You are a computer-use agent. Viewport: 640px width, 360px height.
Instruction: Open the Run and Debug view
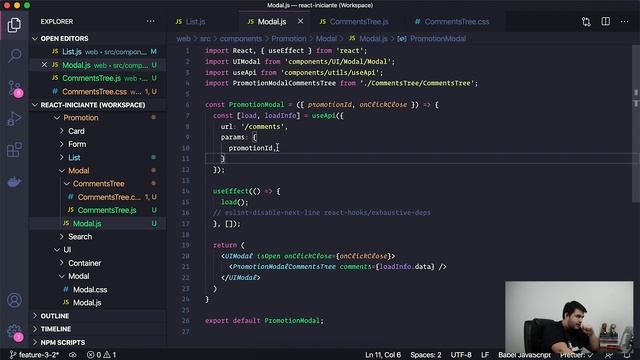click(x=14, y=119)
